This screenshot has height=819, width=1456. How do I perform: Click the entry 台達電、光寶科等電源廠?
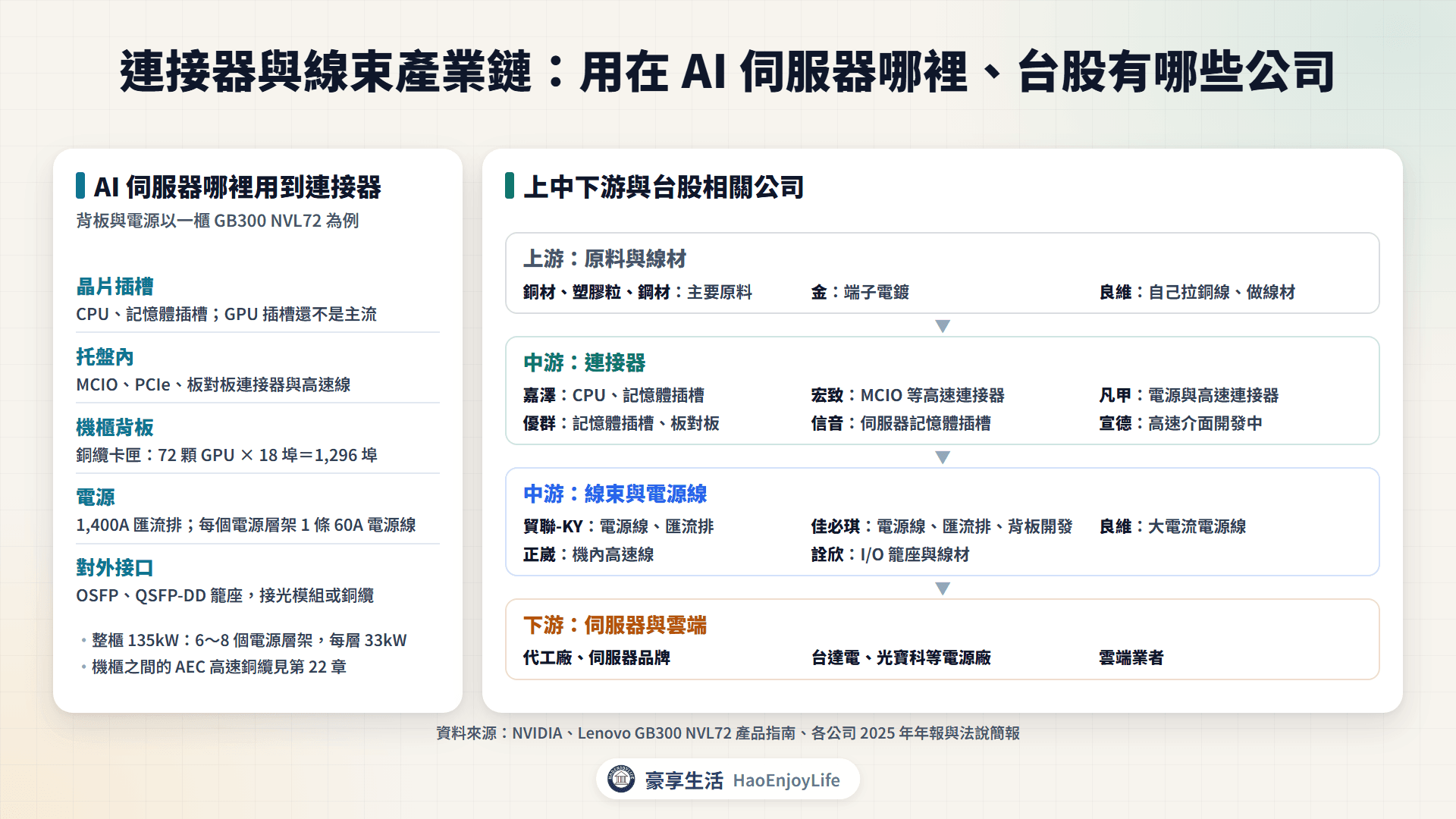click(x=901, y=657)
